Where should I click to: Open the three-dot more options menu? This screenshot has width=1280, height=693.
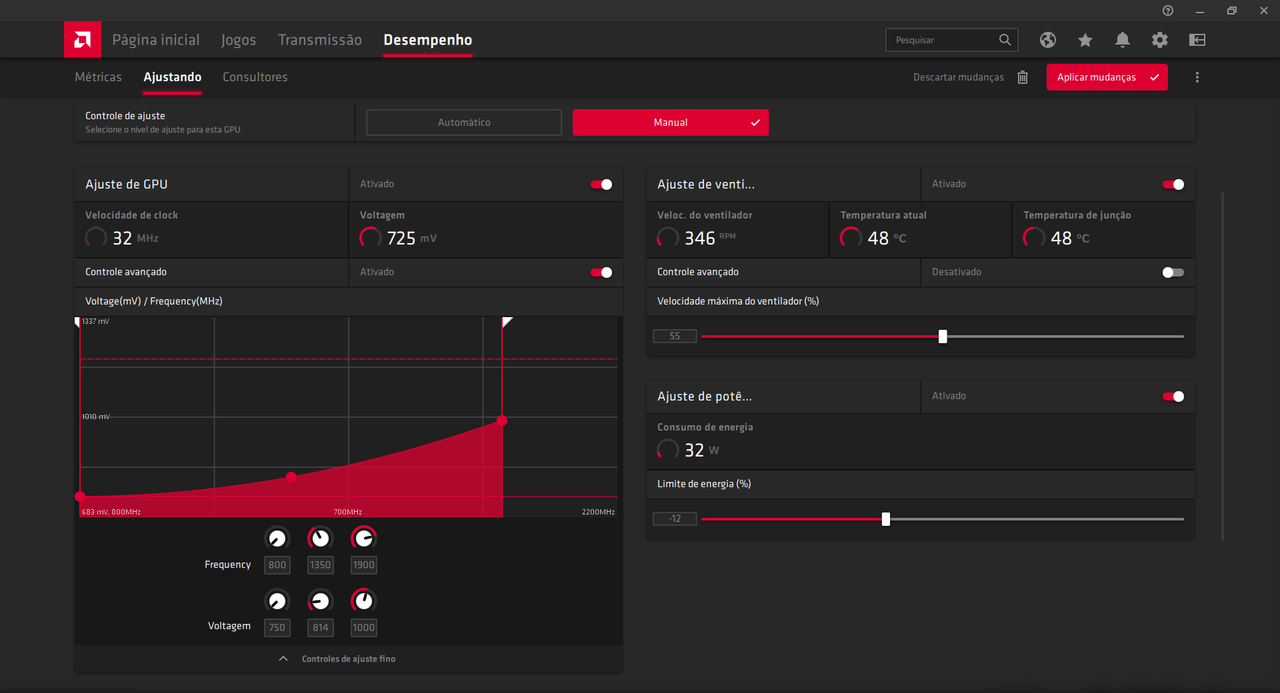[x=1197, y=77]
